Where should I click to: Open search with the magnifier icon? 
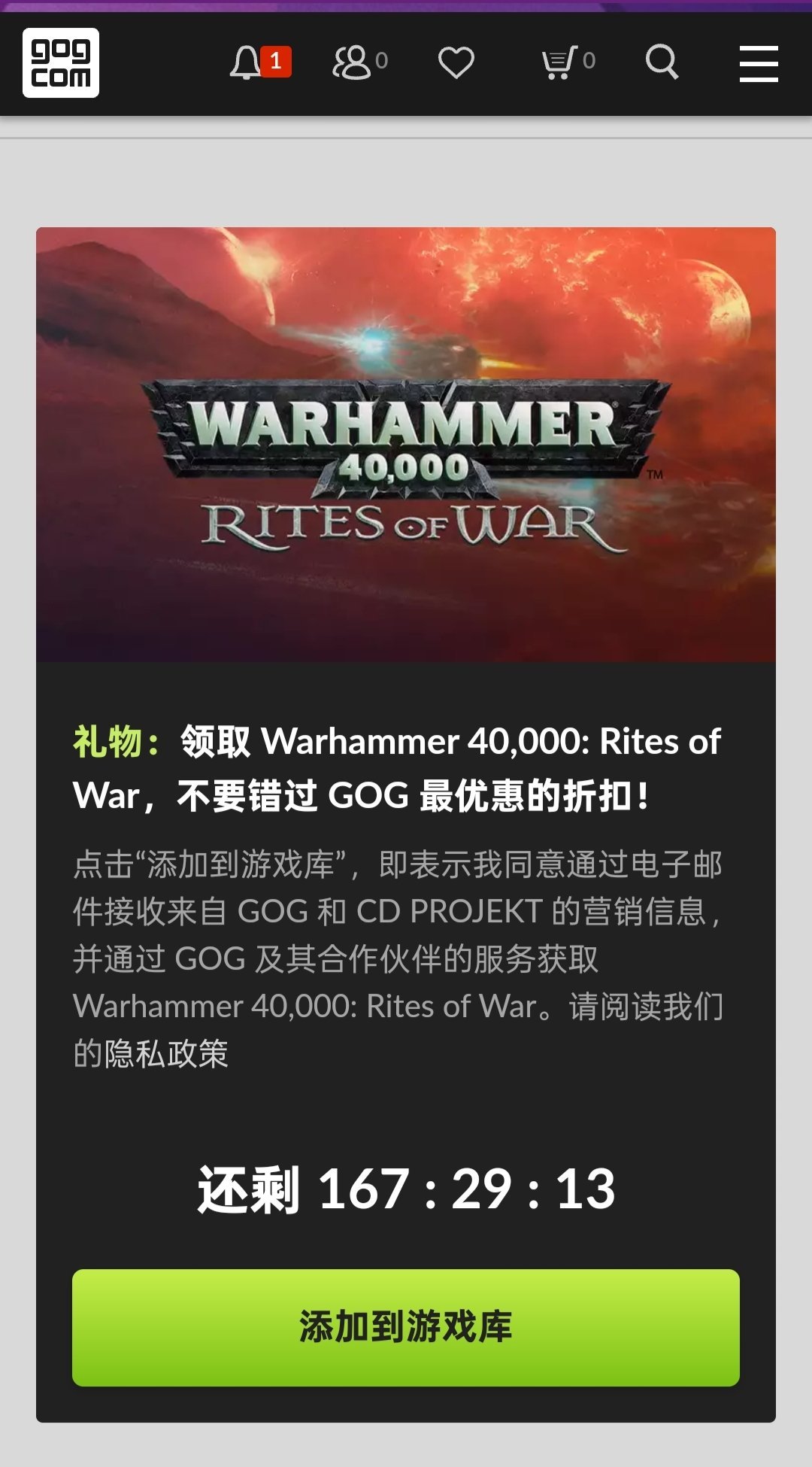tap(662, 62)
